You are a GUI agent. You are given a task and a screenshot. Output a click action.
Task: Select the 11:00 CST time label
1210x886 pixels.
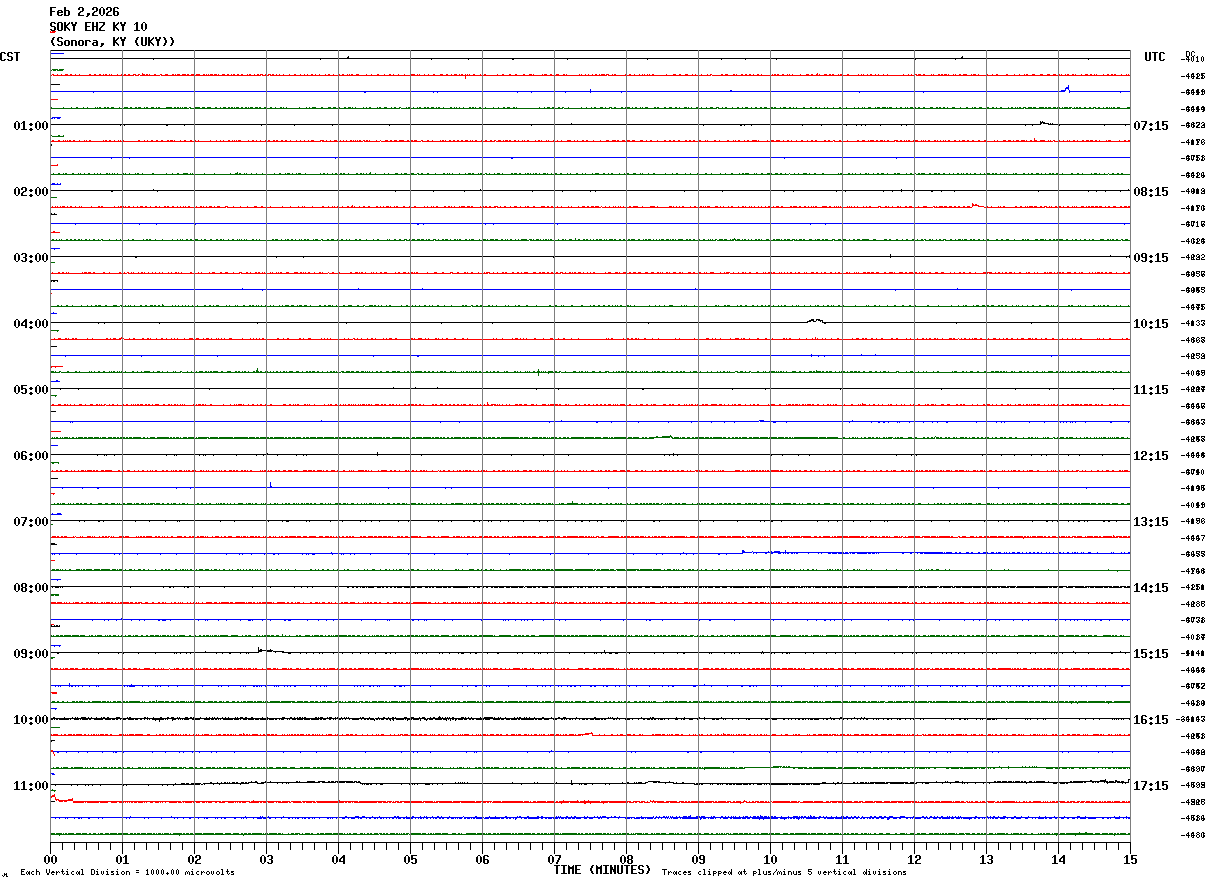[x=31, y=786]
